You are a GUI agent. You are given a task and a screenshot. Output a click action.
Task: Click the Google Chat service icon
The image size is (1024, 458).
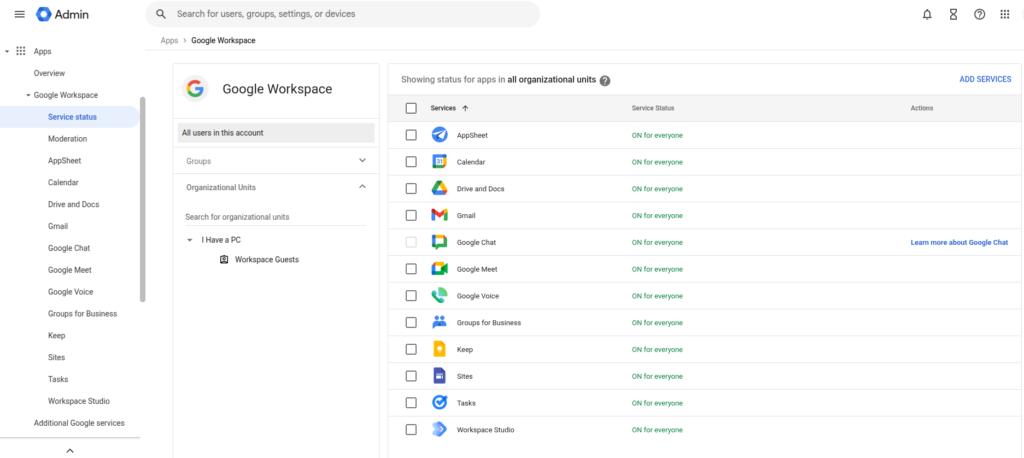[x=440, y=242]
